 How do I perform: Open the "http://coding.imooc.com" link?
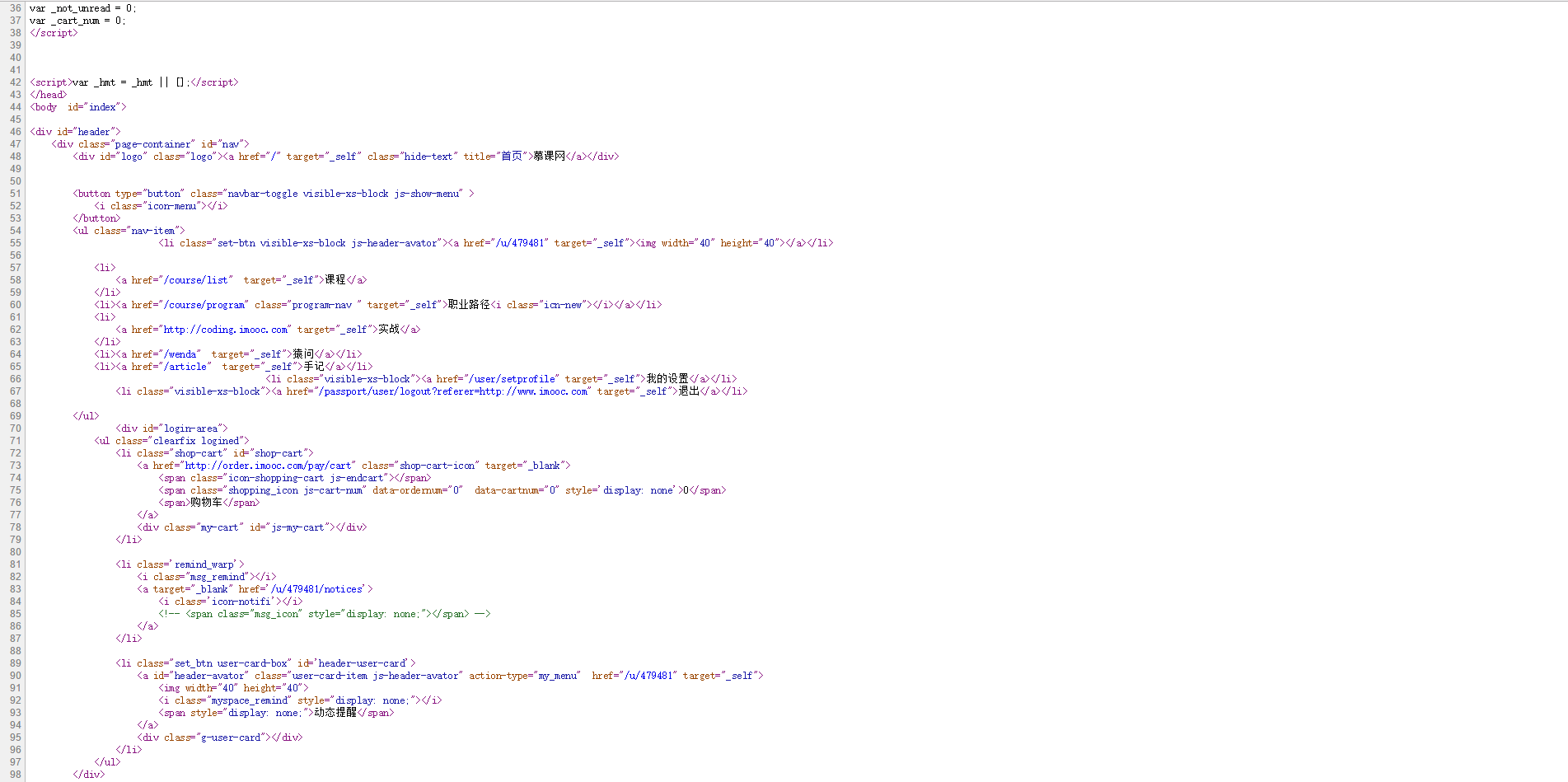226,330
